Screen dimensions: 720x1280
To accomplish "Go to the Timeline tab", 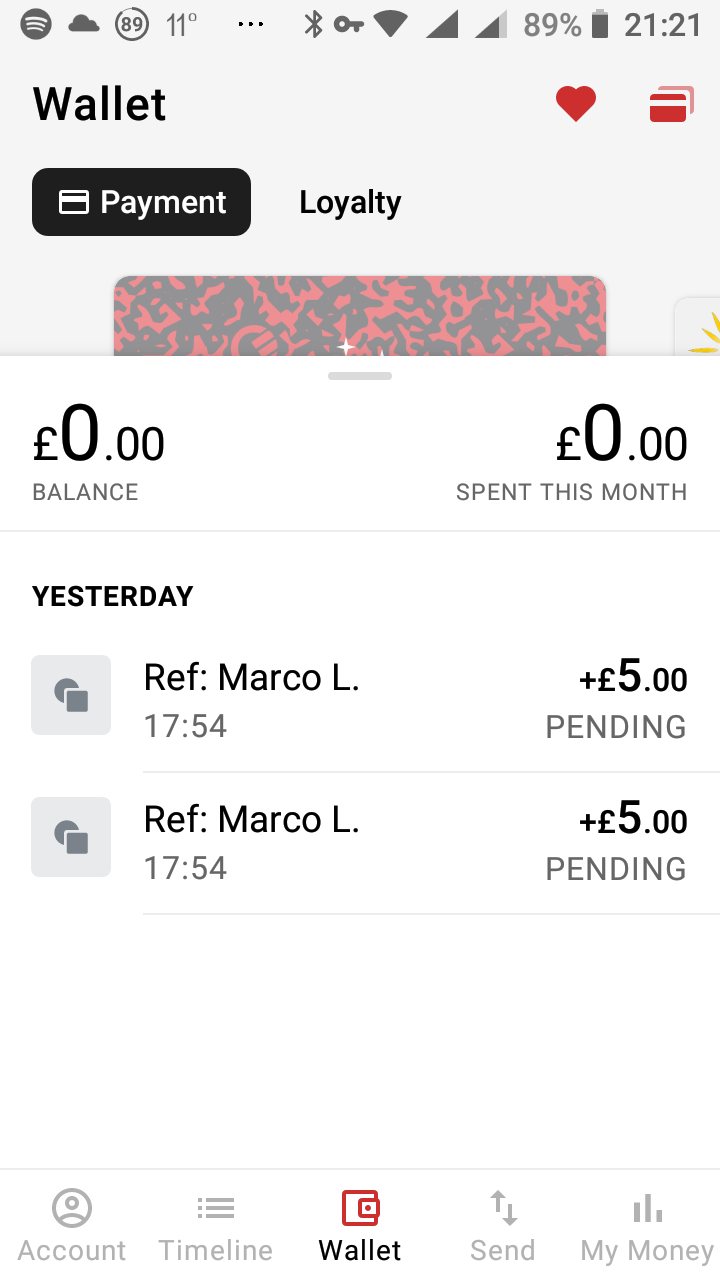I will [x=215, y=1226].
